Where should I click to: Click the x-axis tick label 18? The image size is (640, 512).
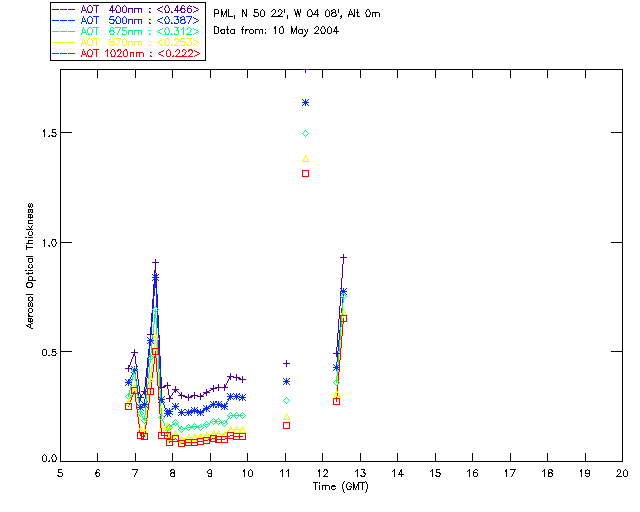547,473
